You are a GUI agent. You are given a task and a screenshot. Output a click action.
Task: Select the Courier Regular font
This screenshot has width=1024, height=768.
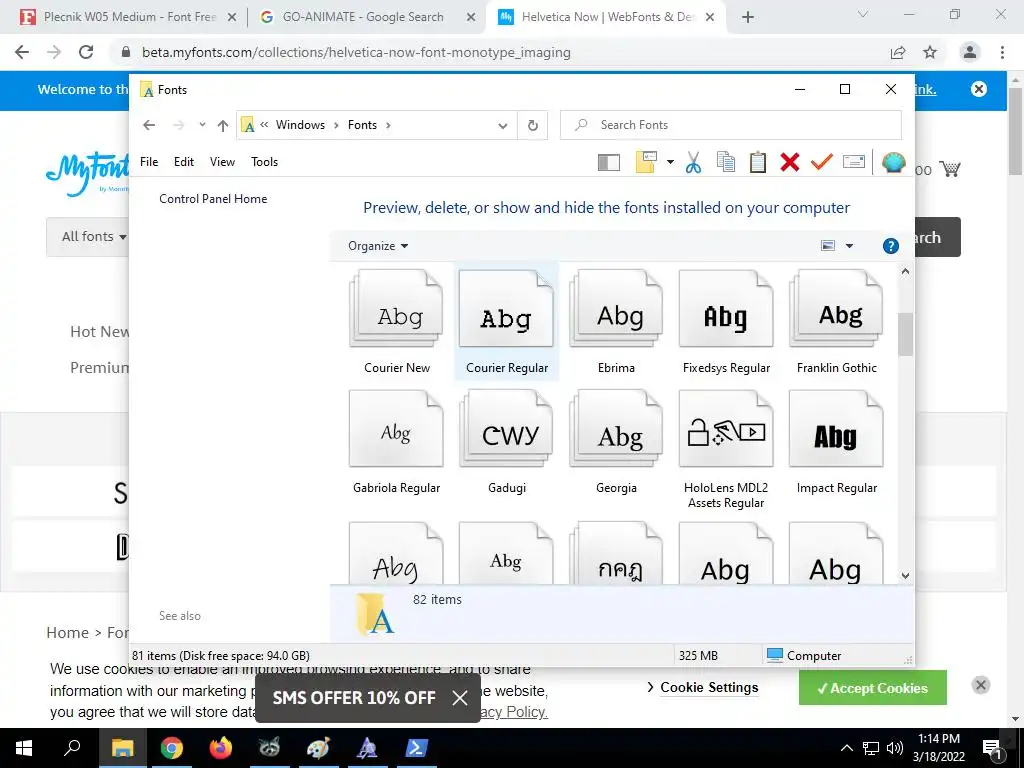[506, 322]
